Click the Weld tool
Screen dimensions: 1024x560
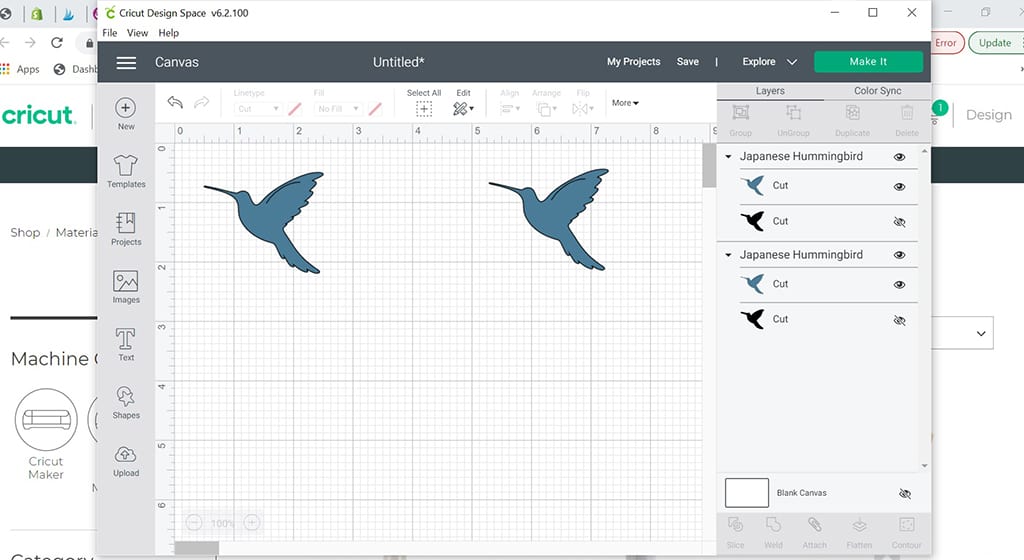tap(773, 532)
